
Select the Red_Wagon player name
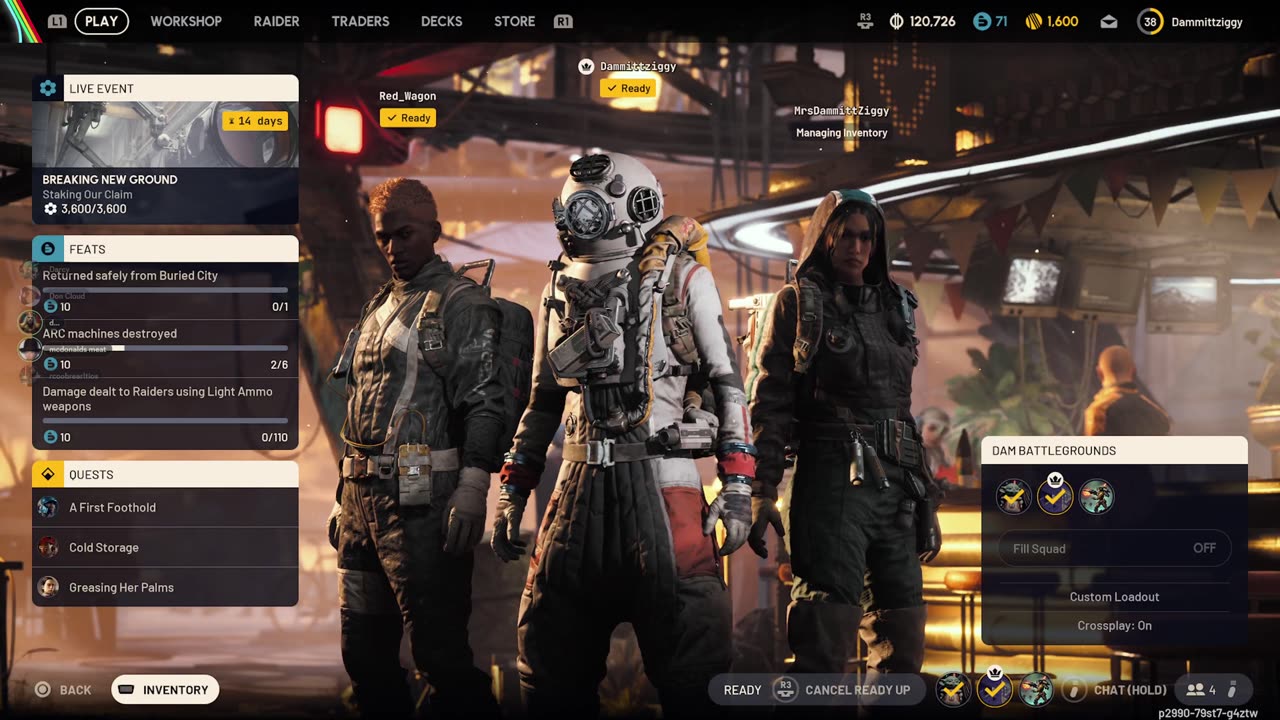(x=407, y=96)
